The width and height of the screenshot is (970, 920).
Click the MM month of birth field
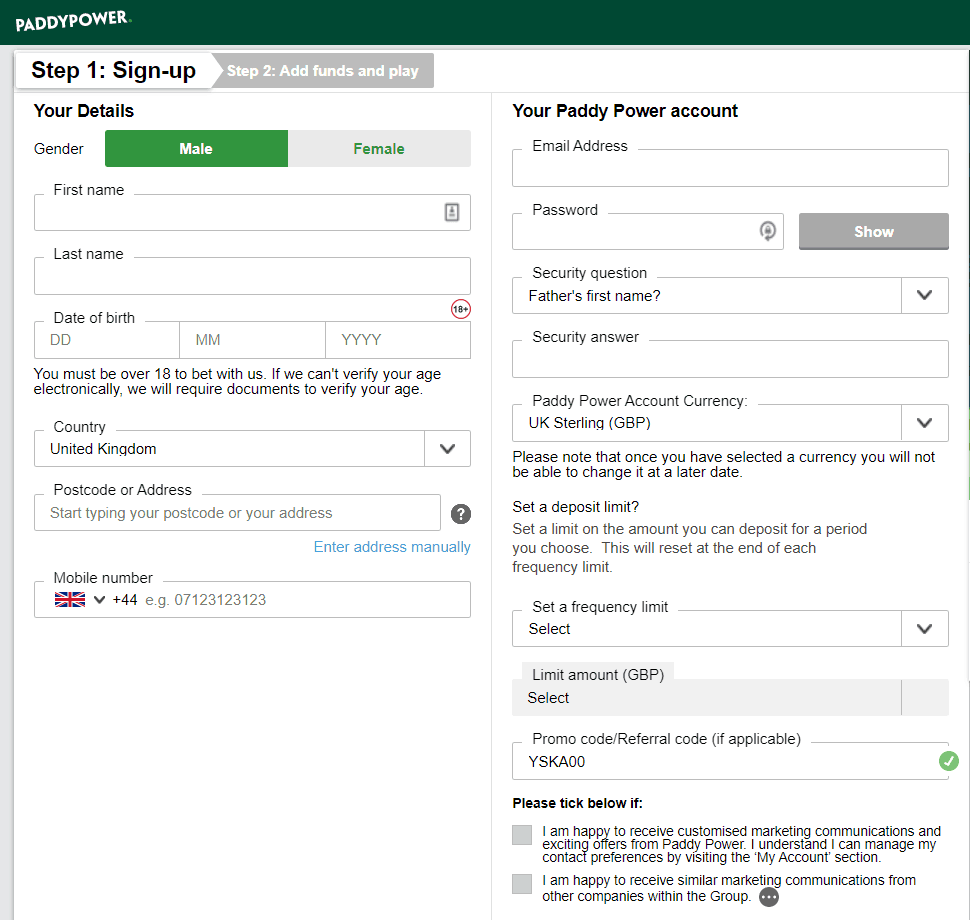tap(252, 340)
